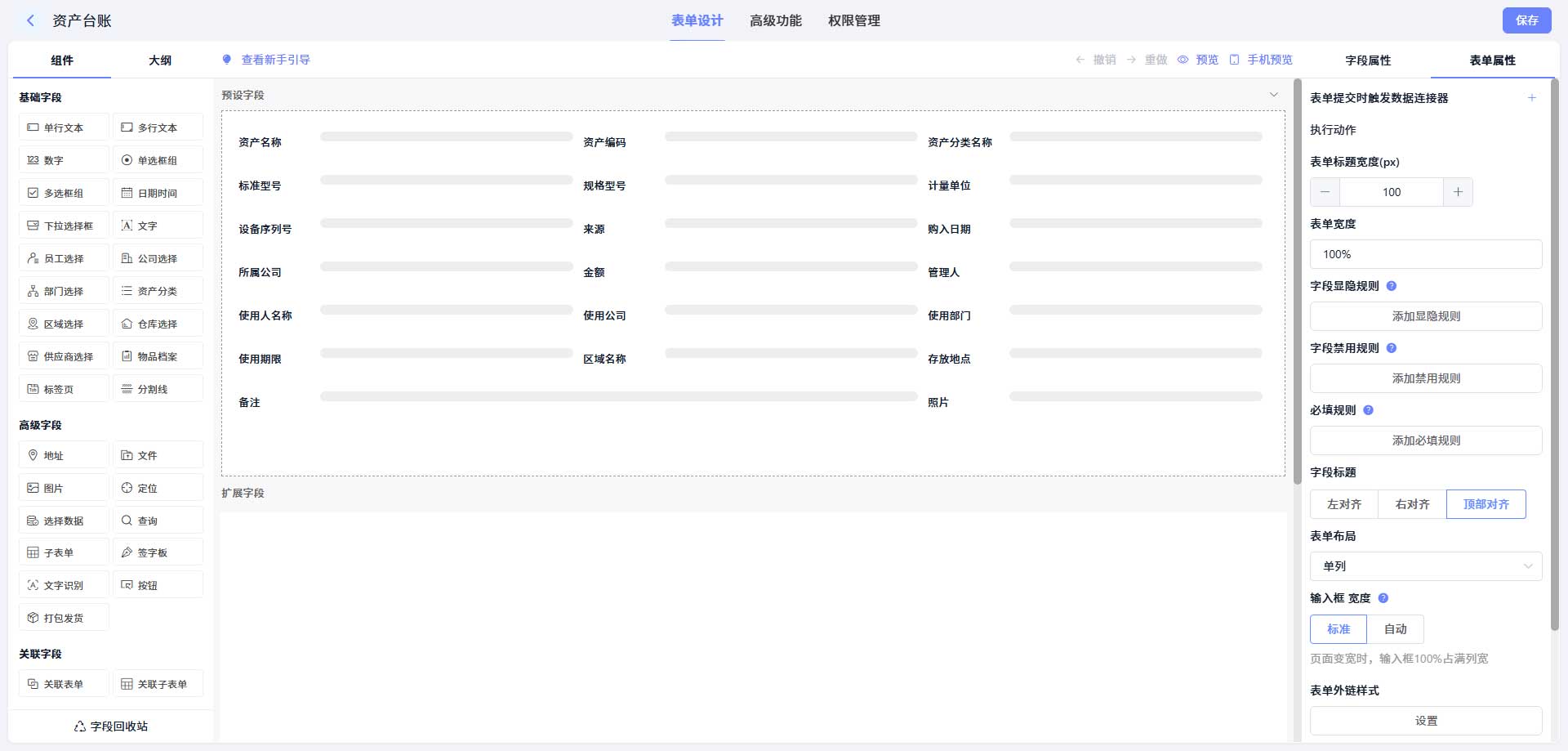Add the 供应商选择 supplier component

coord(64,356)
